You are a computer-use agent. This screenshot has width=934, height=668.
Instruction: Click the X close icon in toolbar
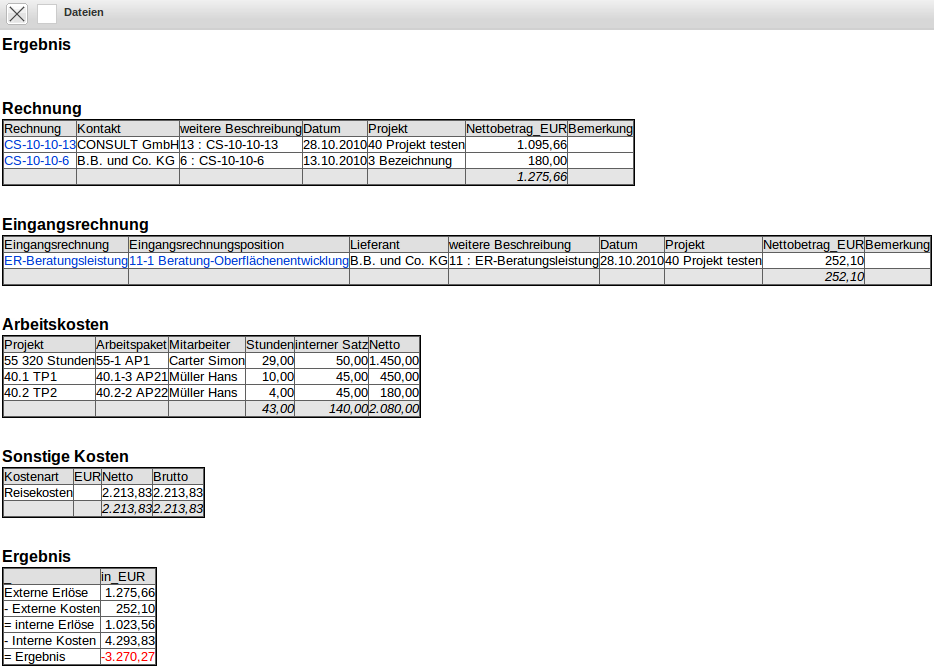pyautogui.click(x=17, y=13)
